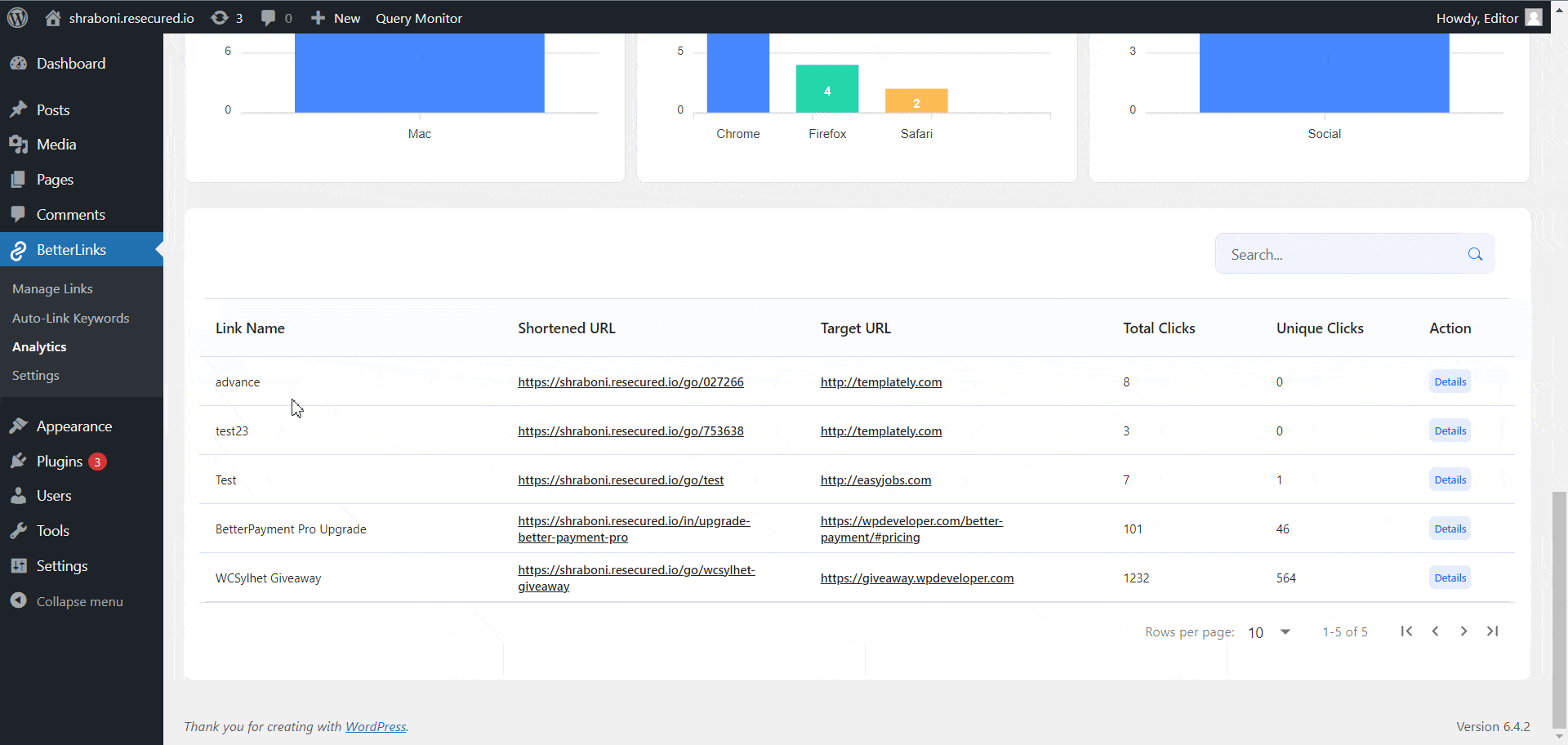The width and height of the screenshot is (1568, 745).
Task: Switch to the Manage Links submenu
Action: [x=52, y=288]
